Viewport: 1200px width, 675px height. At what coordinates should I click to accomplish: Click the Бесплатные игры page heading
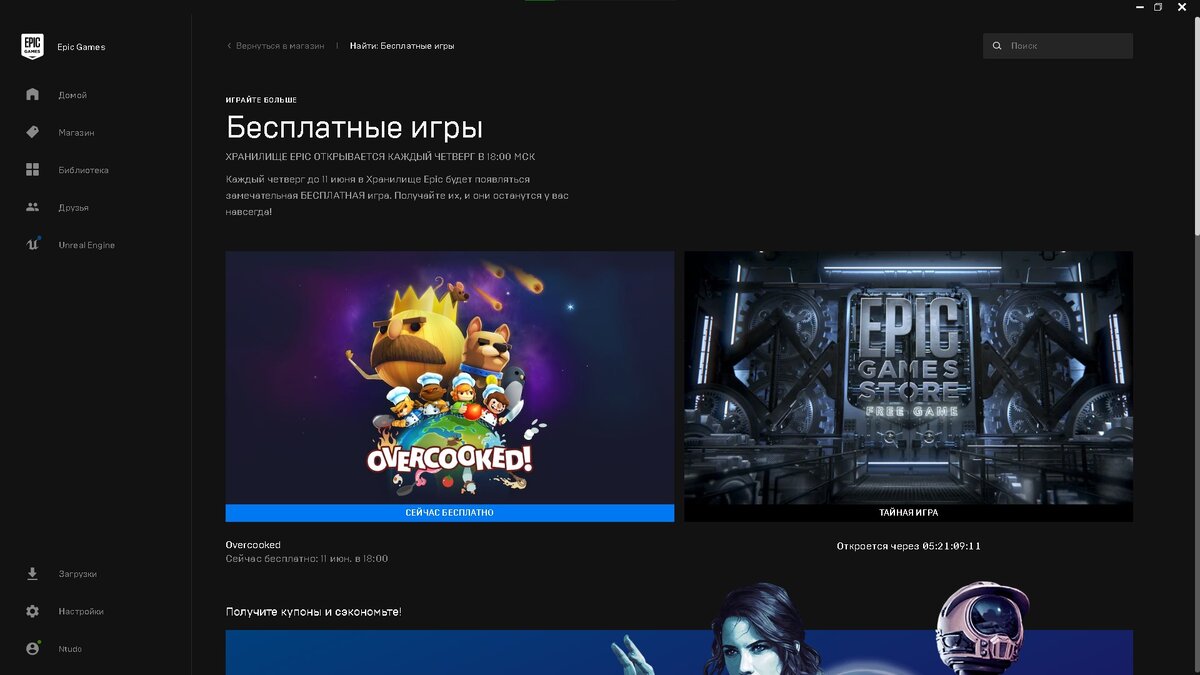355,128
